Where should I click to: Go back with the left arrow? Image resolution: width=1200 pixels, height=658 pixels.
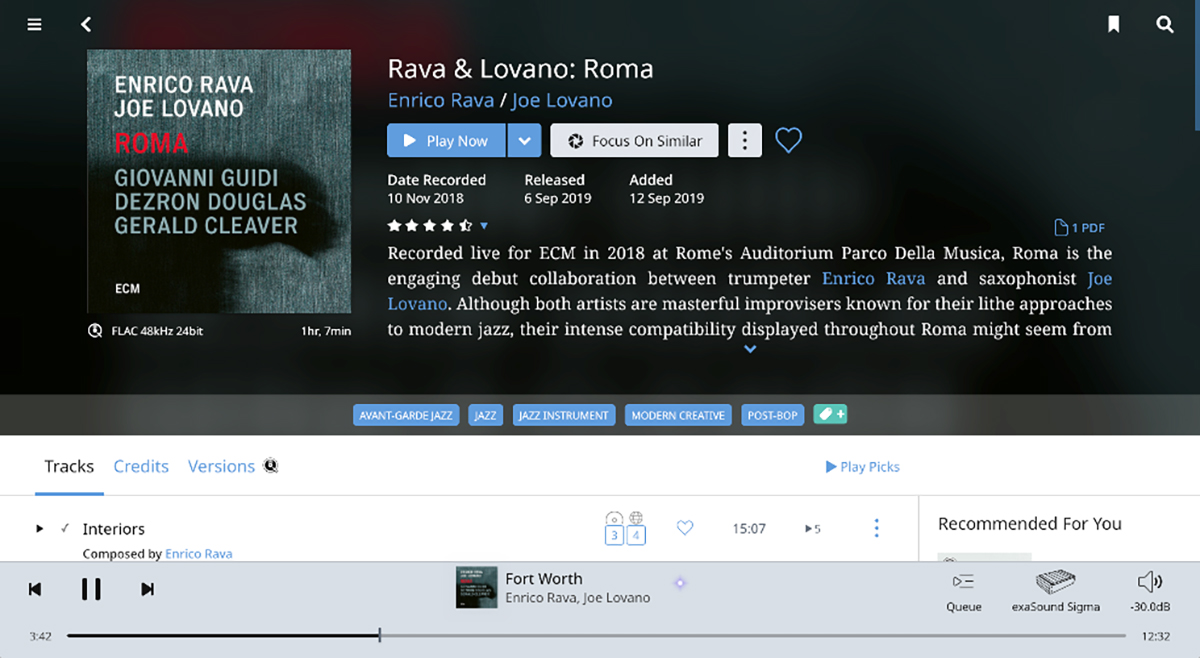pyautogui.click(x=86, y=25)
